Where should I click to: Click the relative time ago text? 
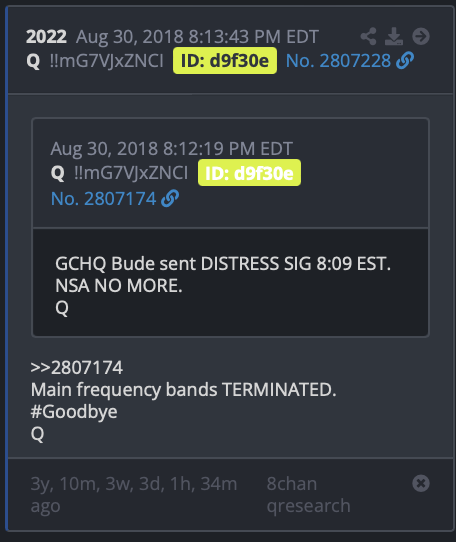click(134, 494)
